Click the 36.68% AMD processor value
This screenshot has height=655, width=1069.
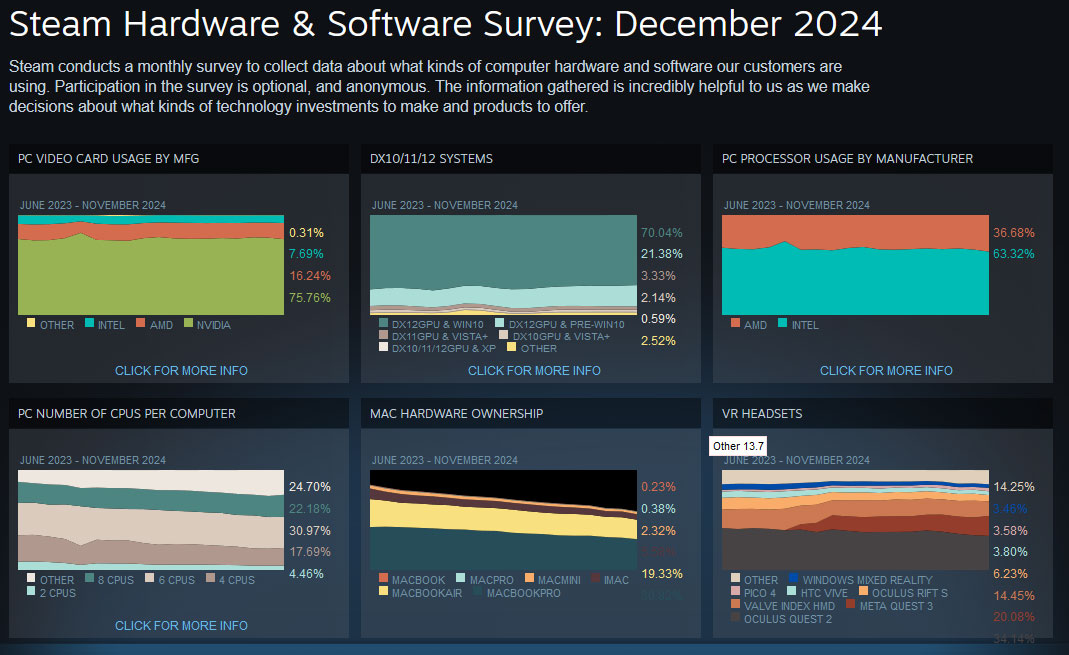(1014, 232)
